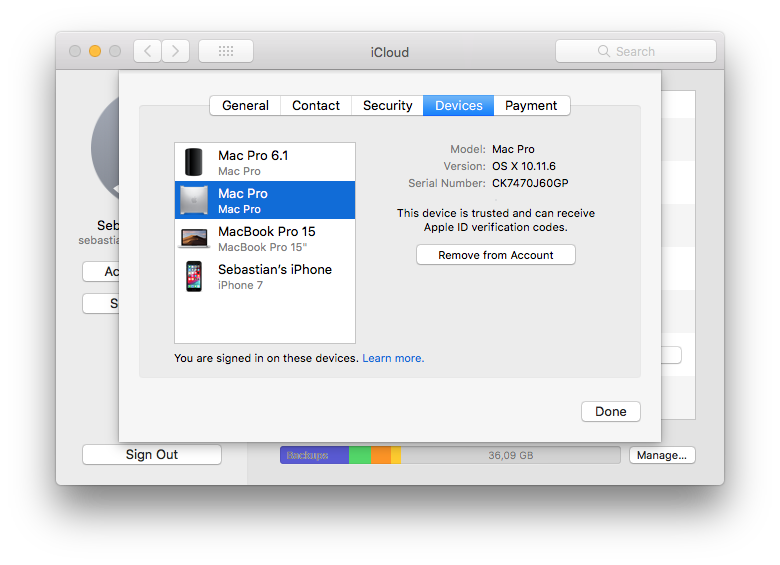Open the Manage... storage button
The height and width of the screenshot is (565, 780).
coord(662,455)
